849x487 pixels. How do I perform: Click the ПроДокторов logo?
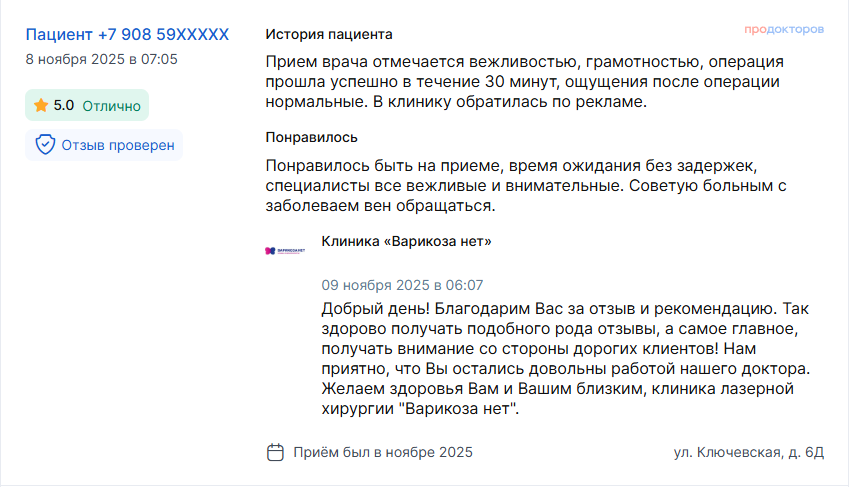(784, 30)
